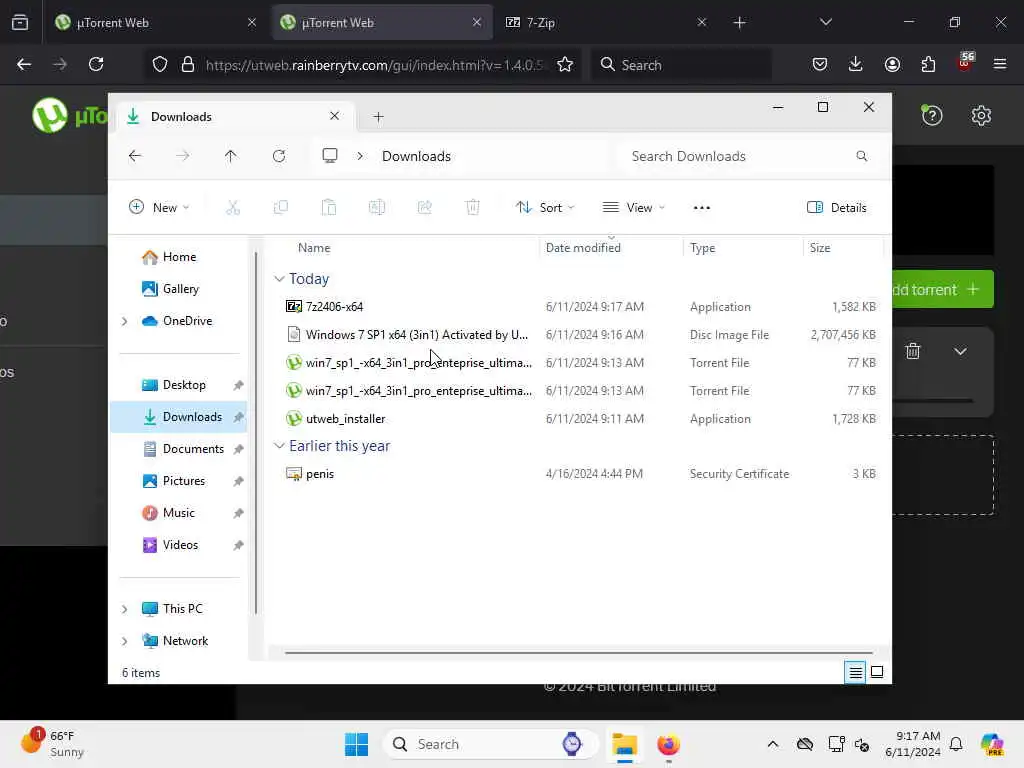Click Add torrent button
This screenshot has width=1024, height=768.
pyautogui.click(x=941, y=289)
